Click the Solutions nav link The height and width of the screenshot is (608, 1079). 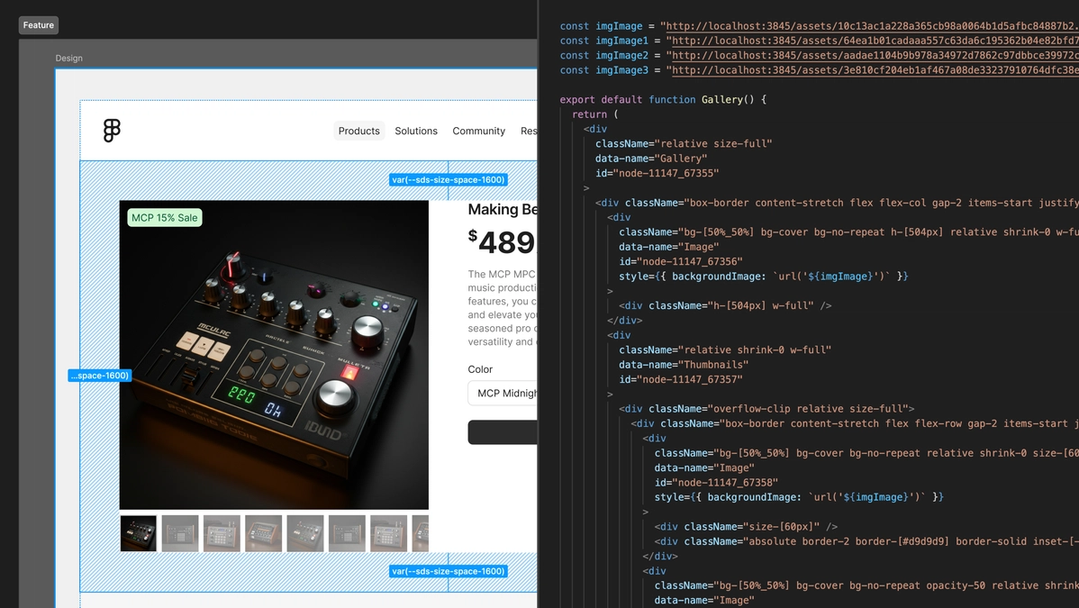click(x=415, y=130)
